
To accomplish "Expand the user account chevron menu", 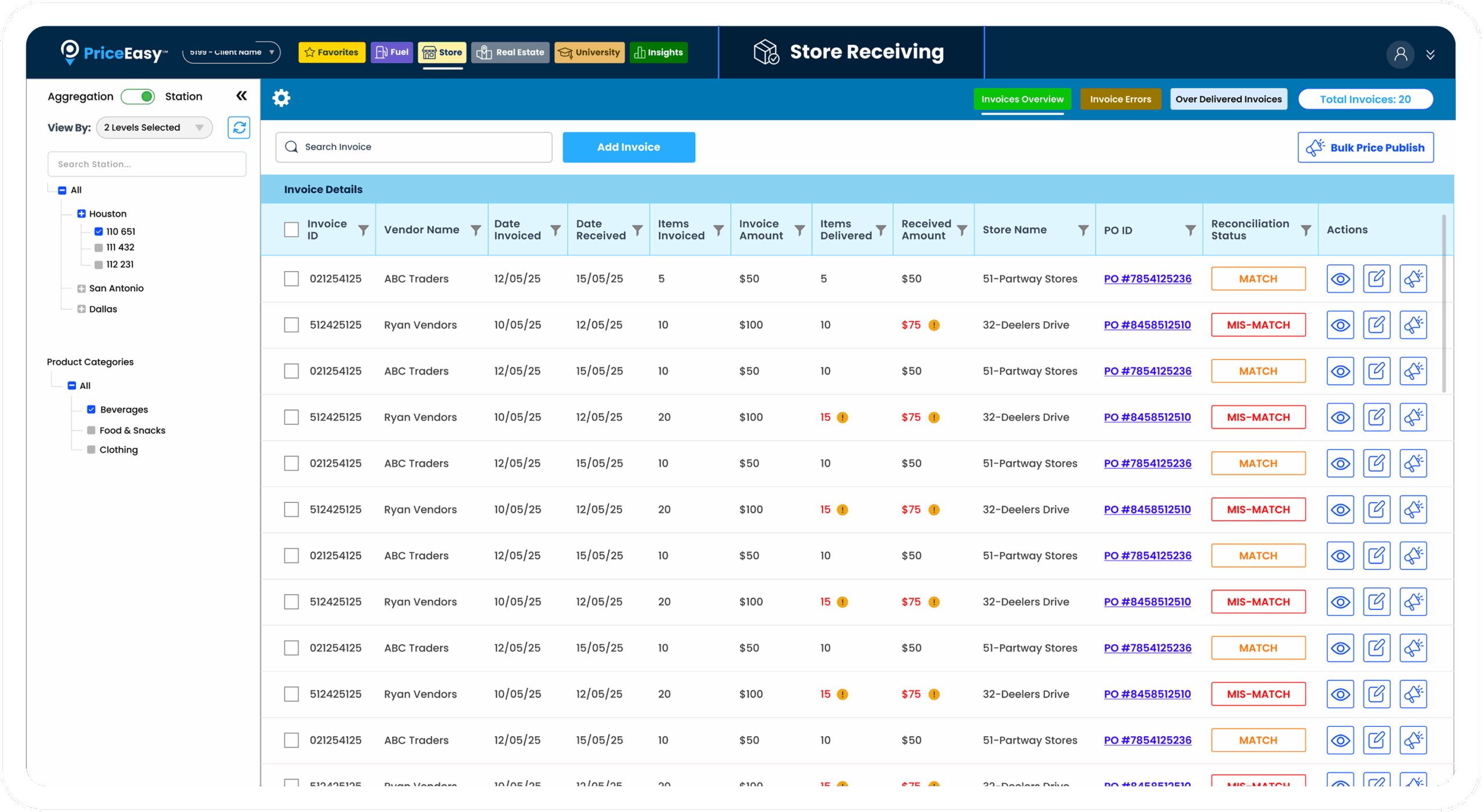I will tap(1430, 55).
